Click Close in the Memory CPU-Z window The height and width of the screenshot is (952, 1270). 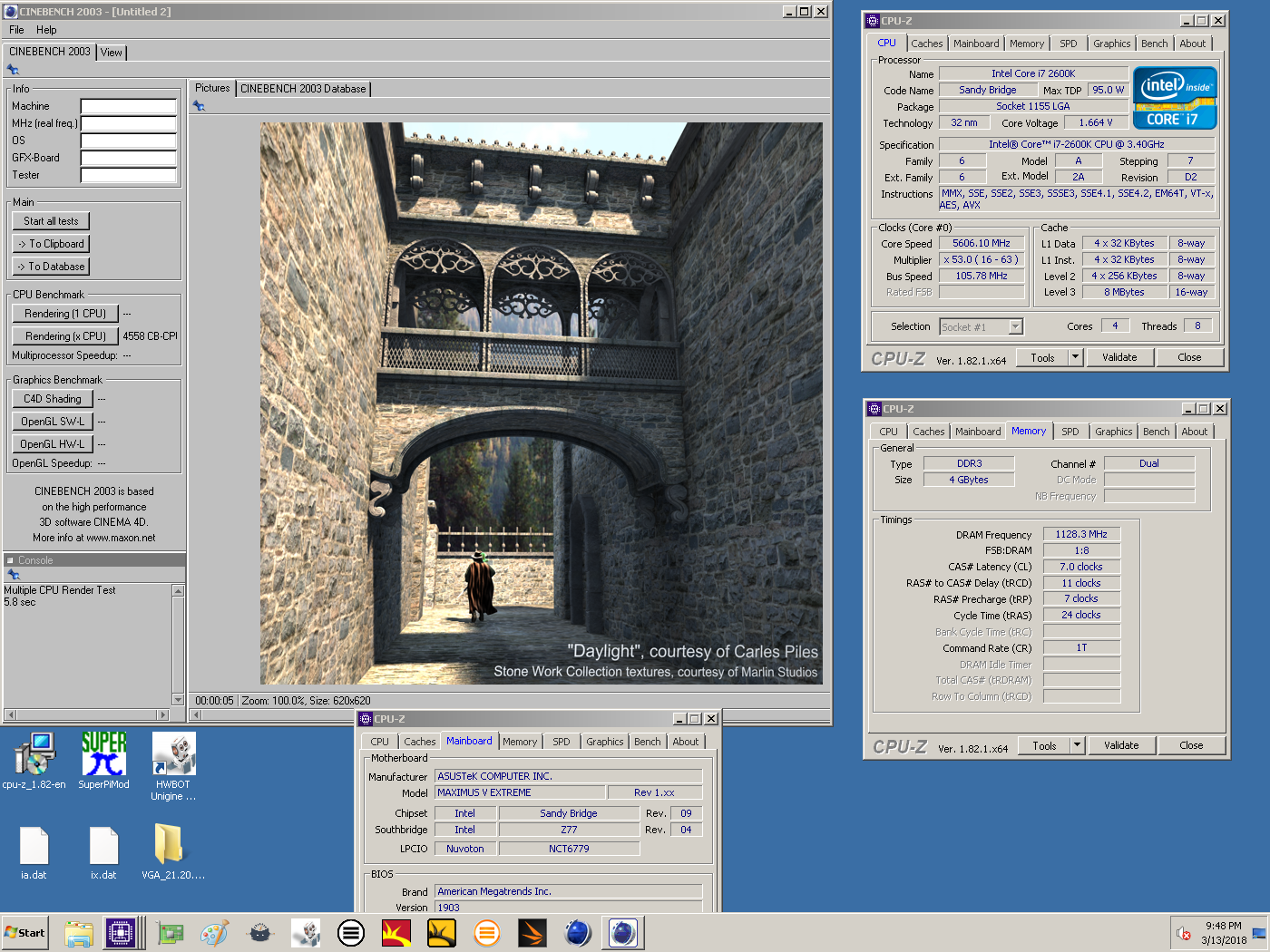1191,745
